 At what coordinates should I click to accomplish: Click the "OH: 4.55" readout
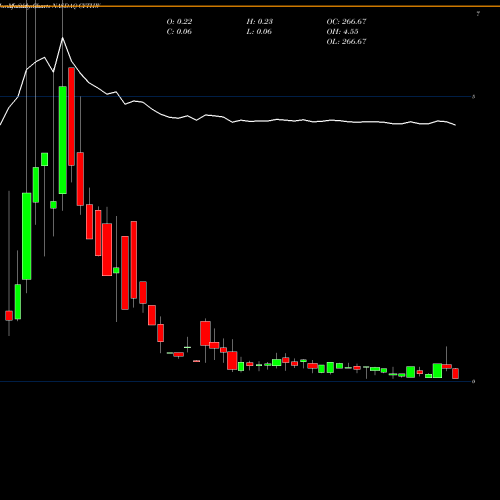(342, 31)
